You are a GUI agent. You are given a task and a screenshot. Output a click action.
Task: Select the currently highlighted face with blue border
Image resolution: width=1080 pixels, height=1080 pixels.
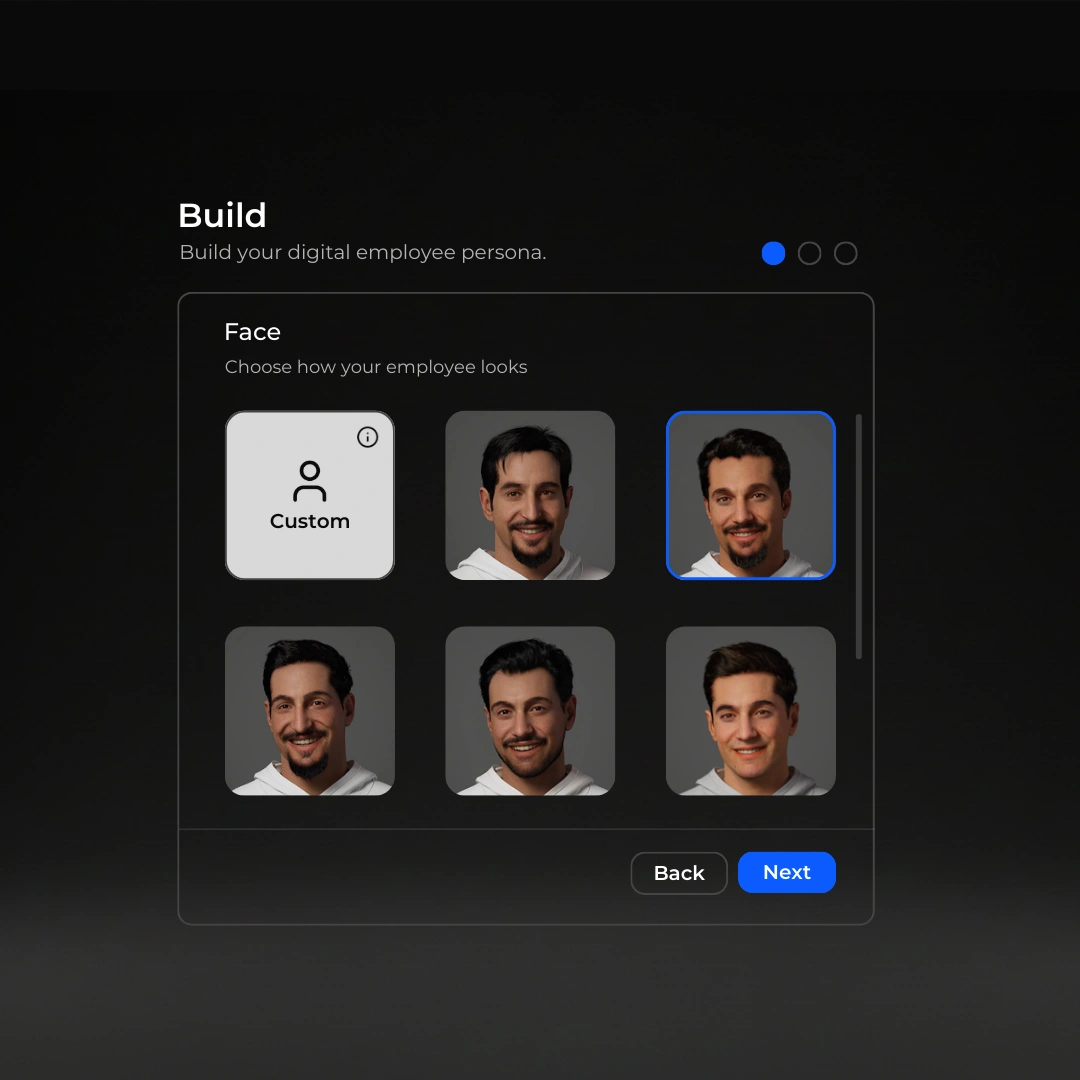pyautogui.click(x=750, y=495)
